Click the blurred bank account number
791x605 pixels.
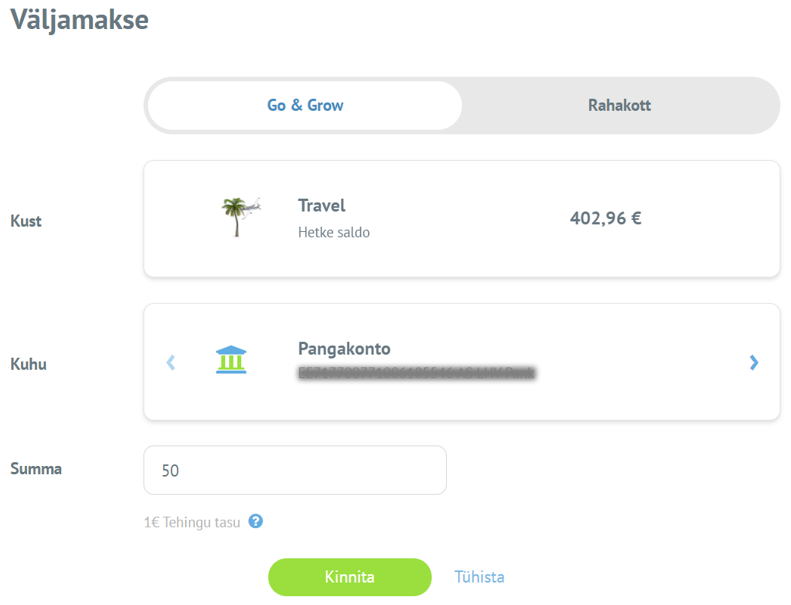(416, 373)
